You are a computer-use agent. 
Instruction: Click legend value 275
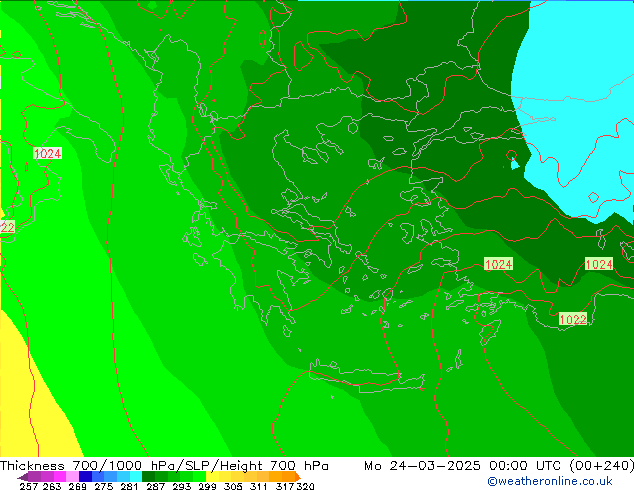pos(104,486)
